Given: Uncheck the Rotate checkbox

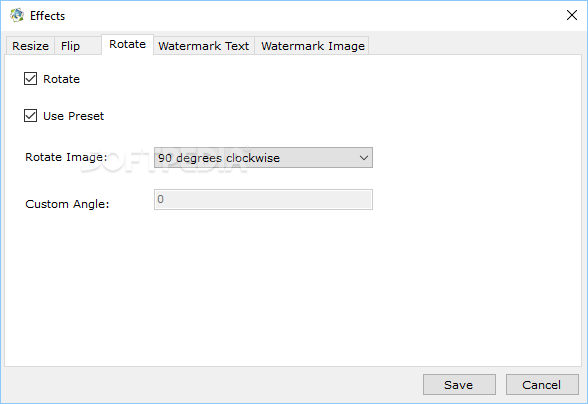Looking at the screenshot, I should [x=30, y=79].
